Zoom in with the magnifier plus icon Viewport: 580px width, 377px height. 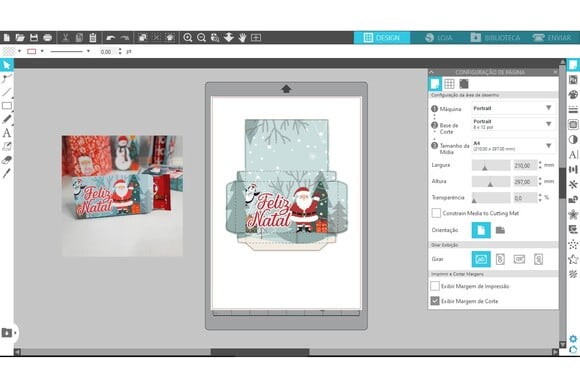point(188,37)
